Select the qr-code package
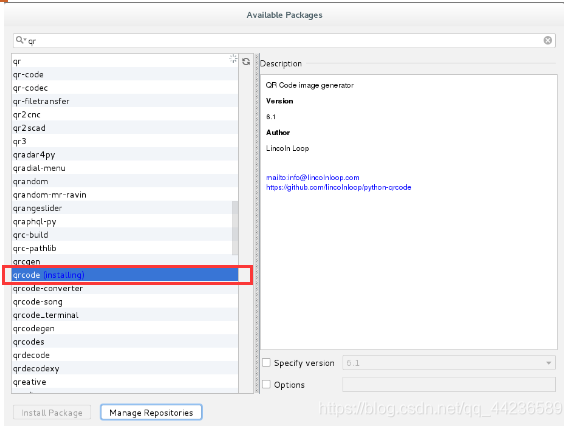 pyautogui.click(x=125, y=74)
